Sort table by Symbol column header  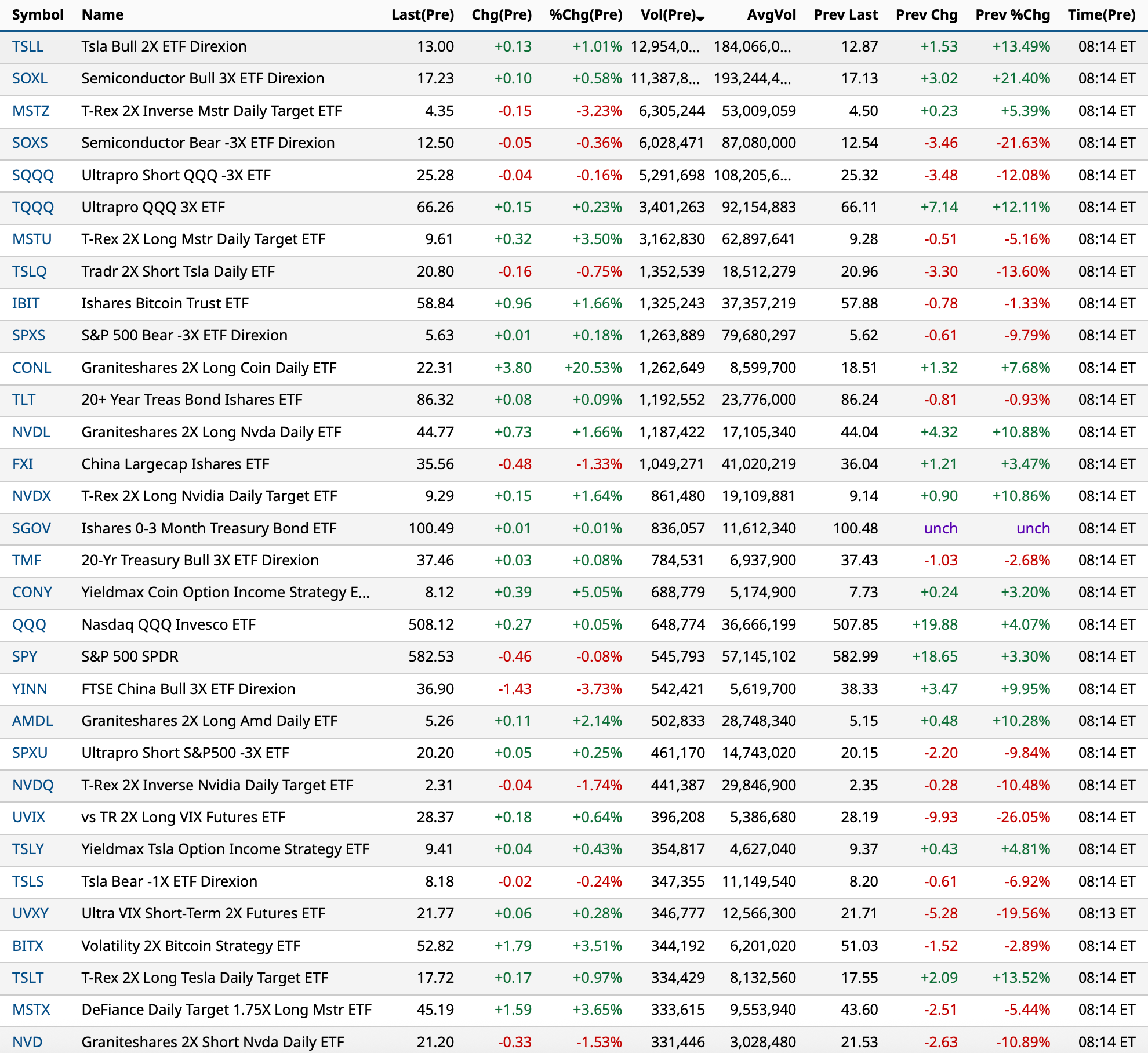coord(38,15)
